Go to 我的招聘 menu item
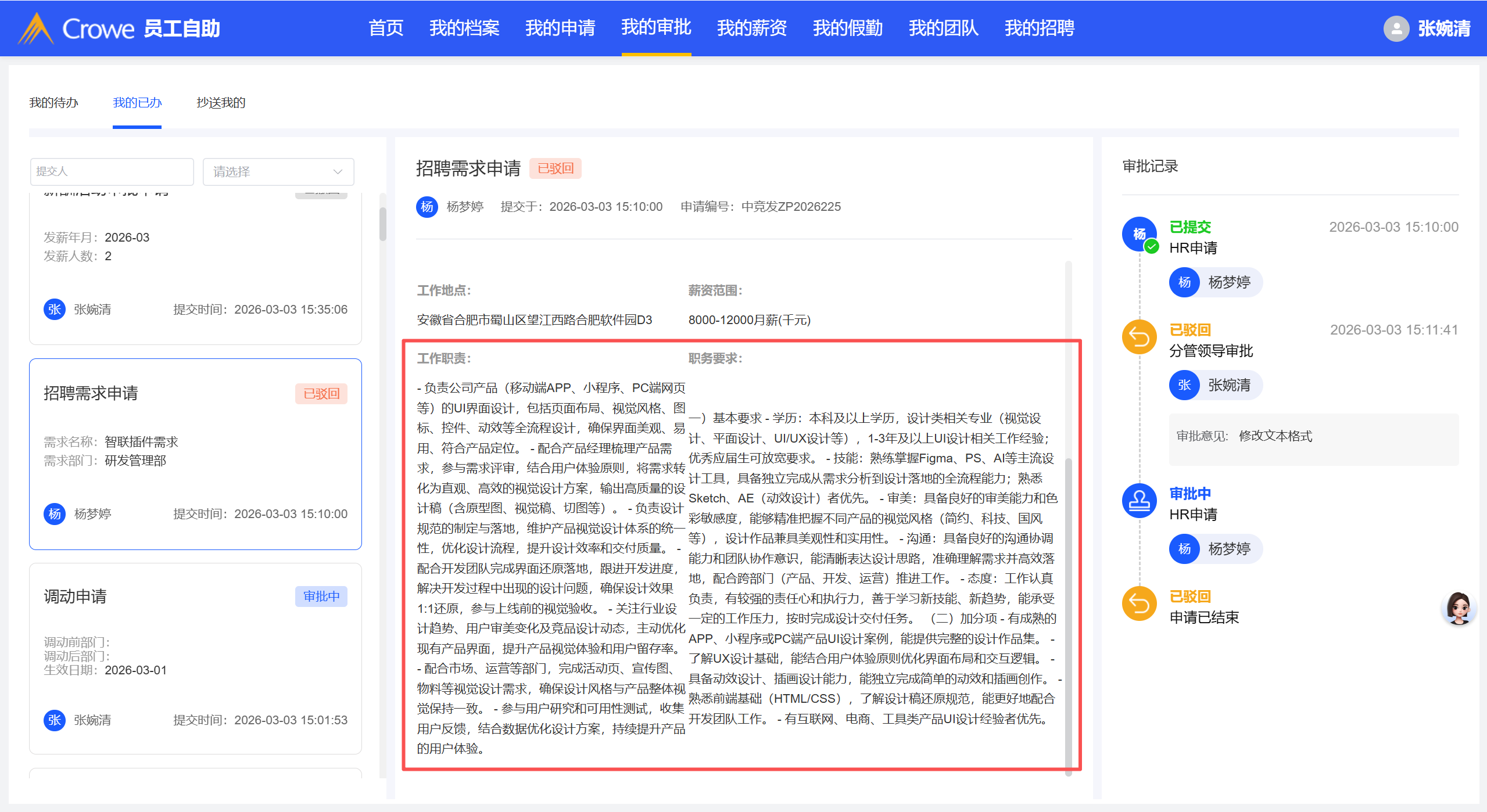This screenshot has width=1487, height=812. tap(1039, 28)
